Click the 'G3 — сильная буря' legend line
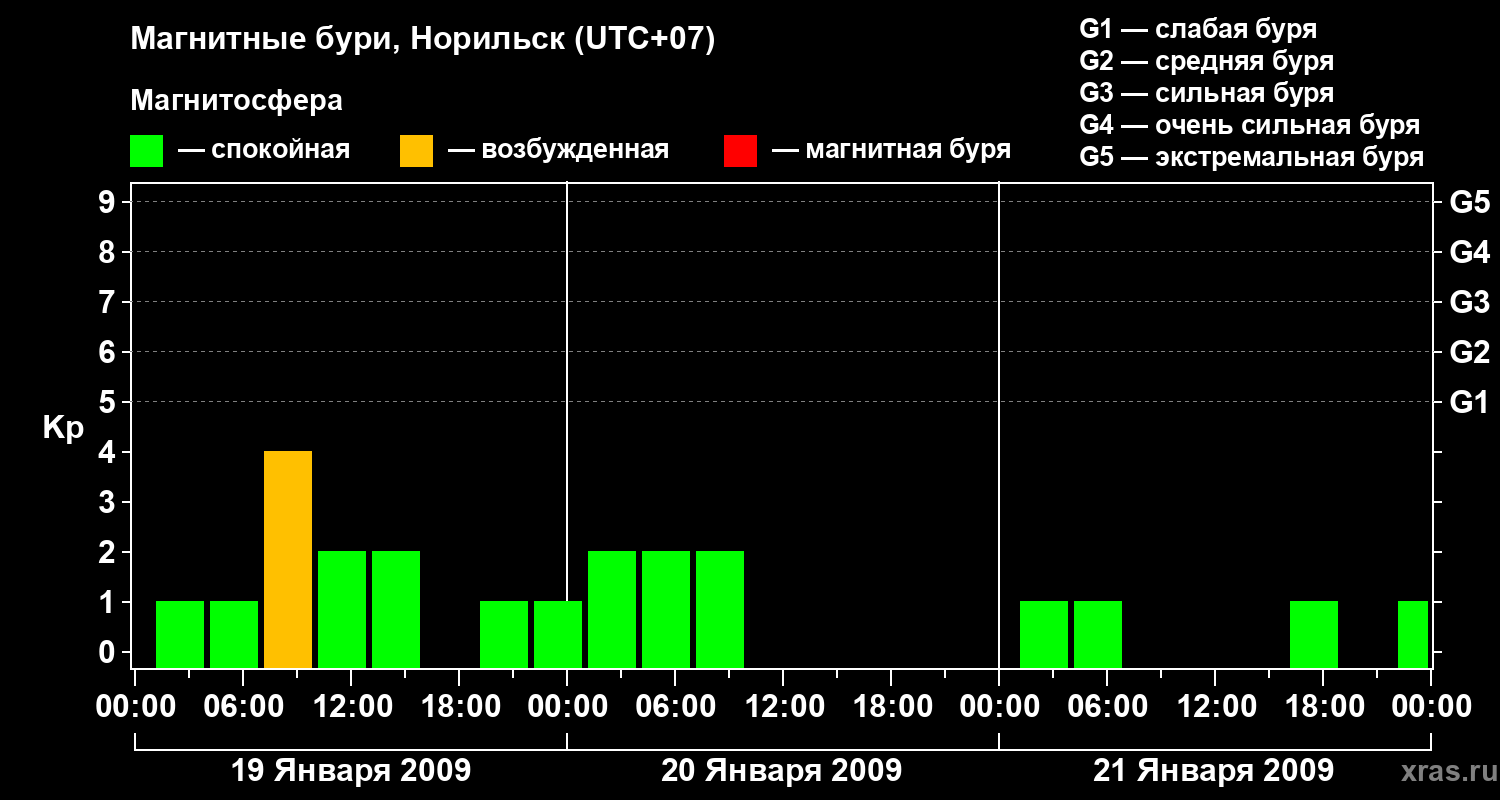1500x800 pixels. pyautogui.click(x=1206, y=93)
